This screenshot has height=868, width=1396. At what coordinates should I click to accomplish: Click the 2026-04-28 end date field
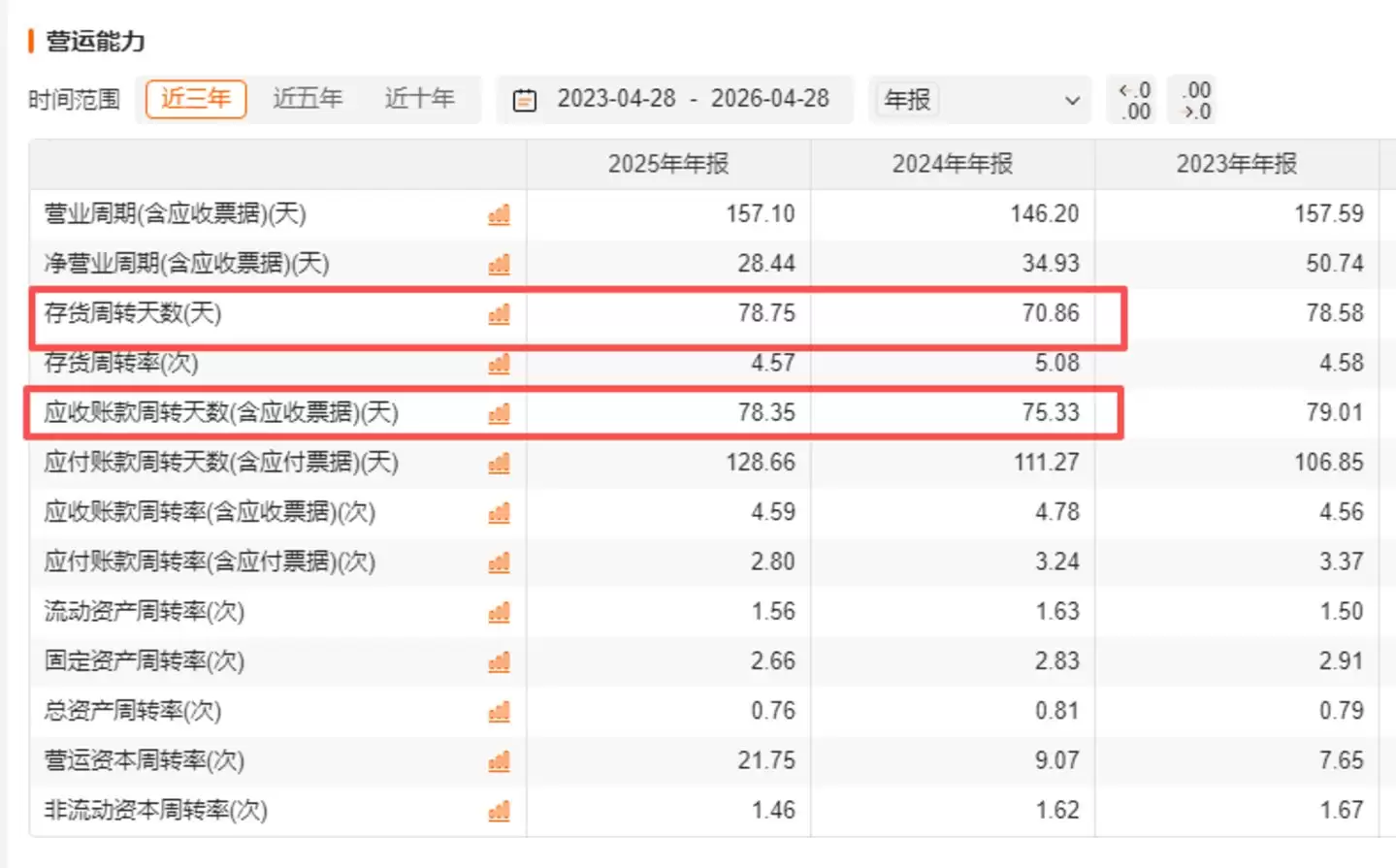click(769, 99)
